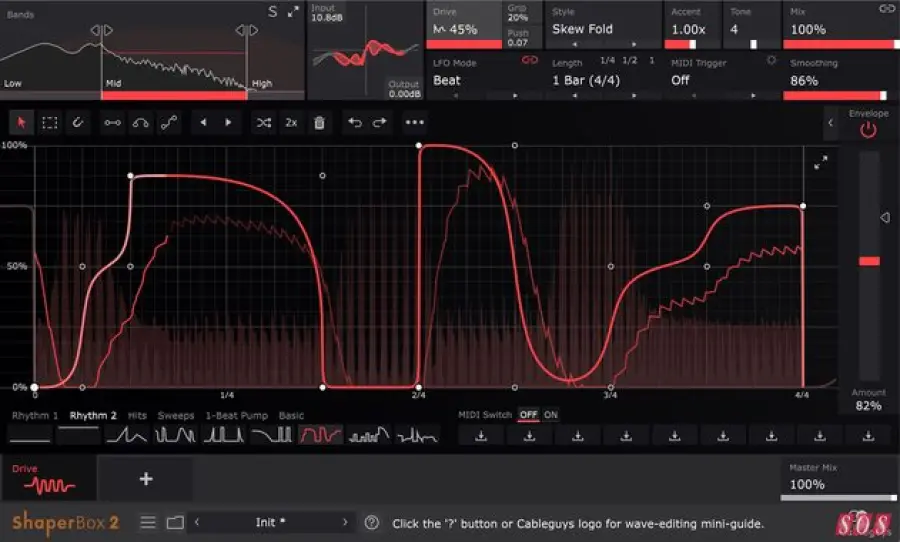Viewport: 900px width, 542px height.
Task: Open the Sweeps preset tab
Action: tap(176, 415)
